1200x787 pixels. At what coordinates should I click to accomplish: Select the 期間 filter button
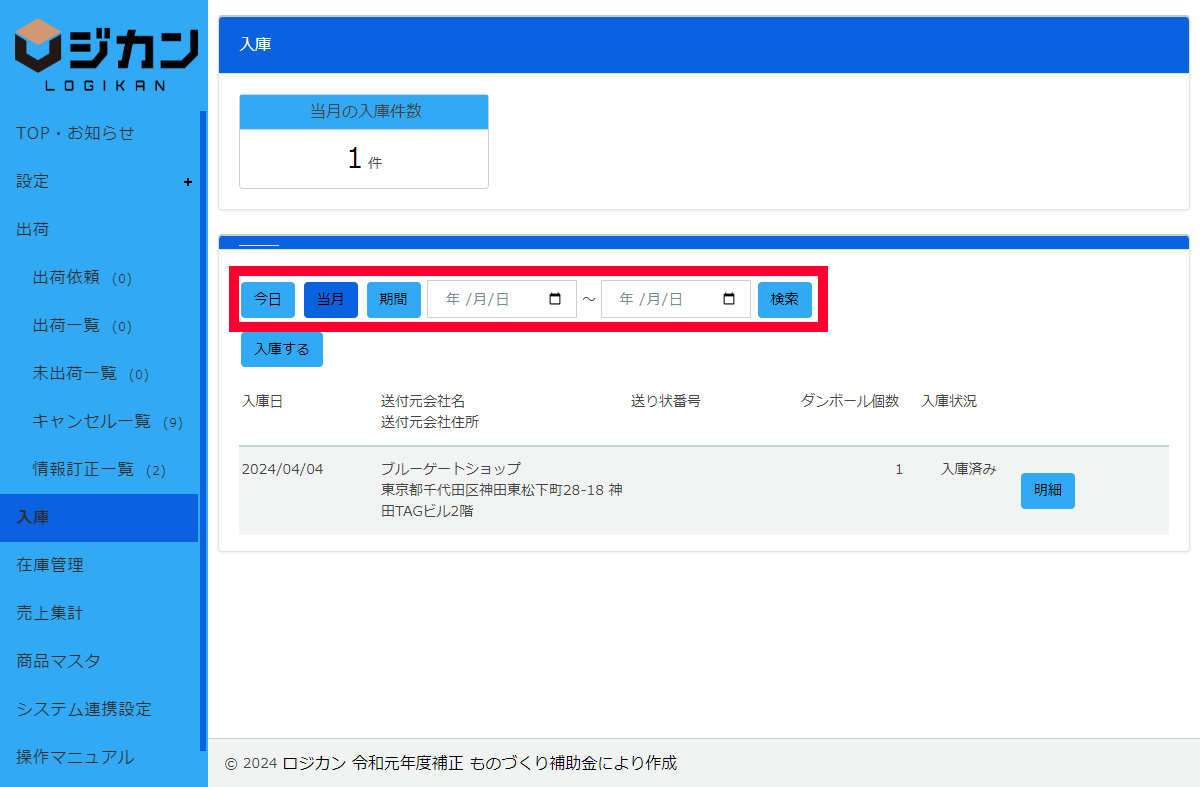point(393,299)
